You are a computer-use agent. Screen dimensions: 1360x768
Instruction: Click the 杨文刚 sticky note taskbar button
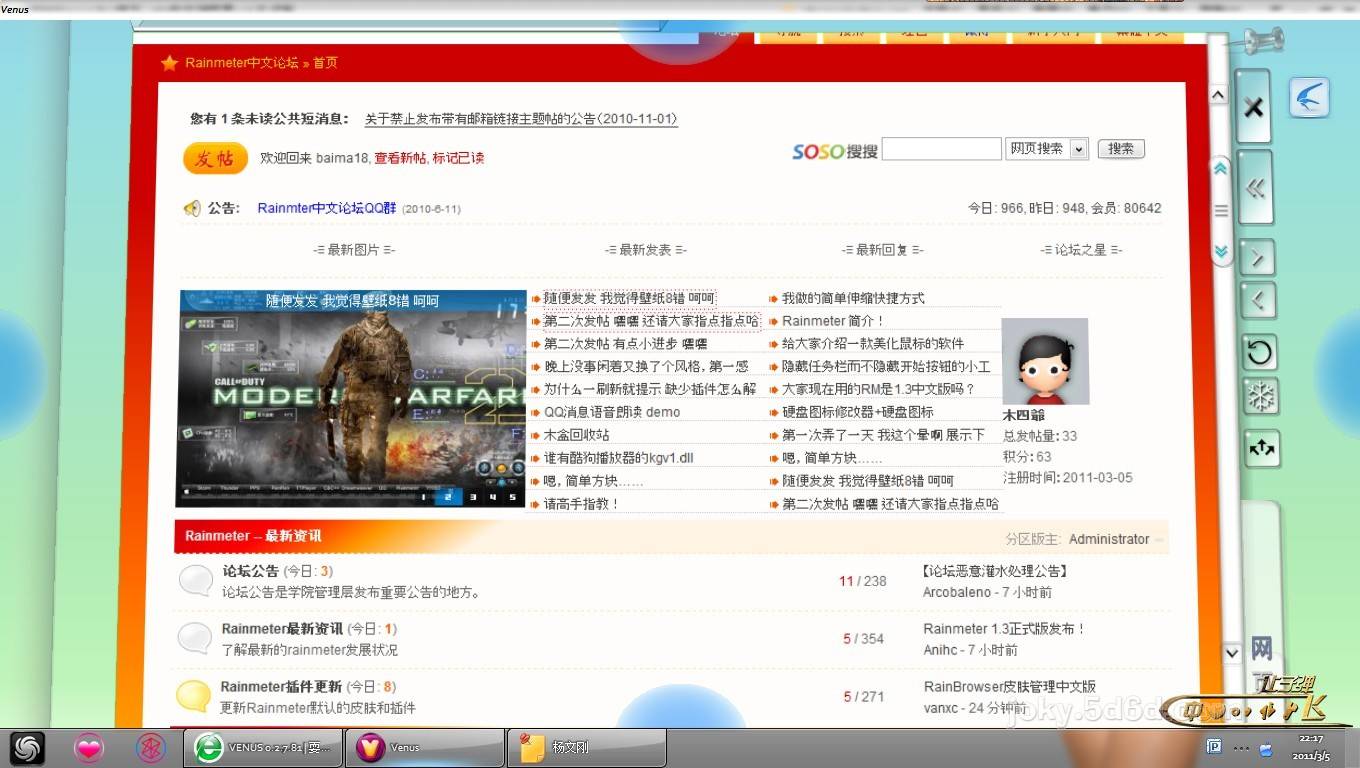pos(587,748)
